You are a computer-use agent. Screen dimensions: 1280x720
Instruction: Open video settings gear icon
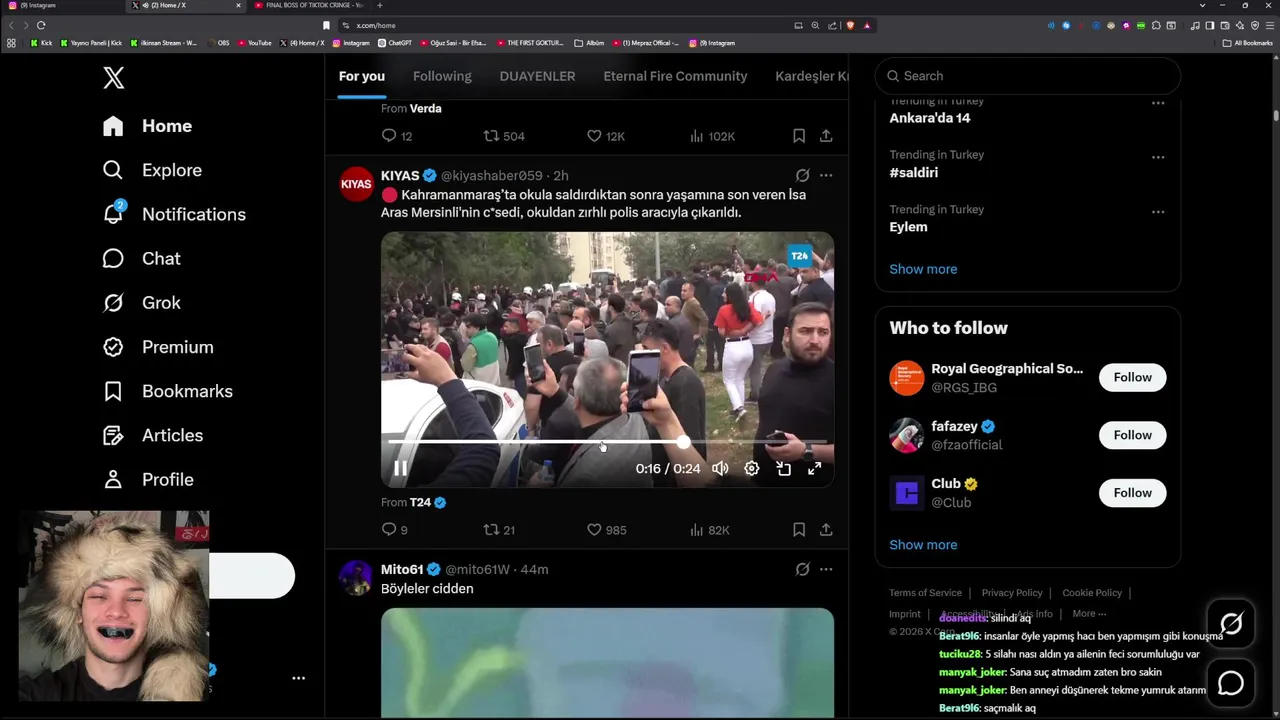point(752,468)
